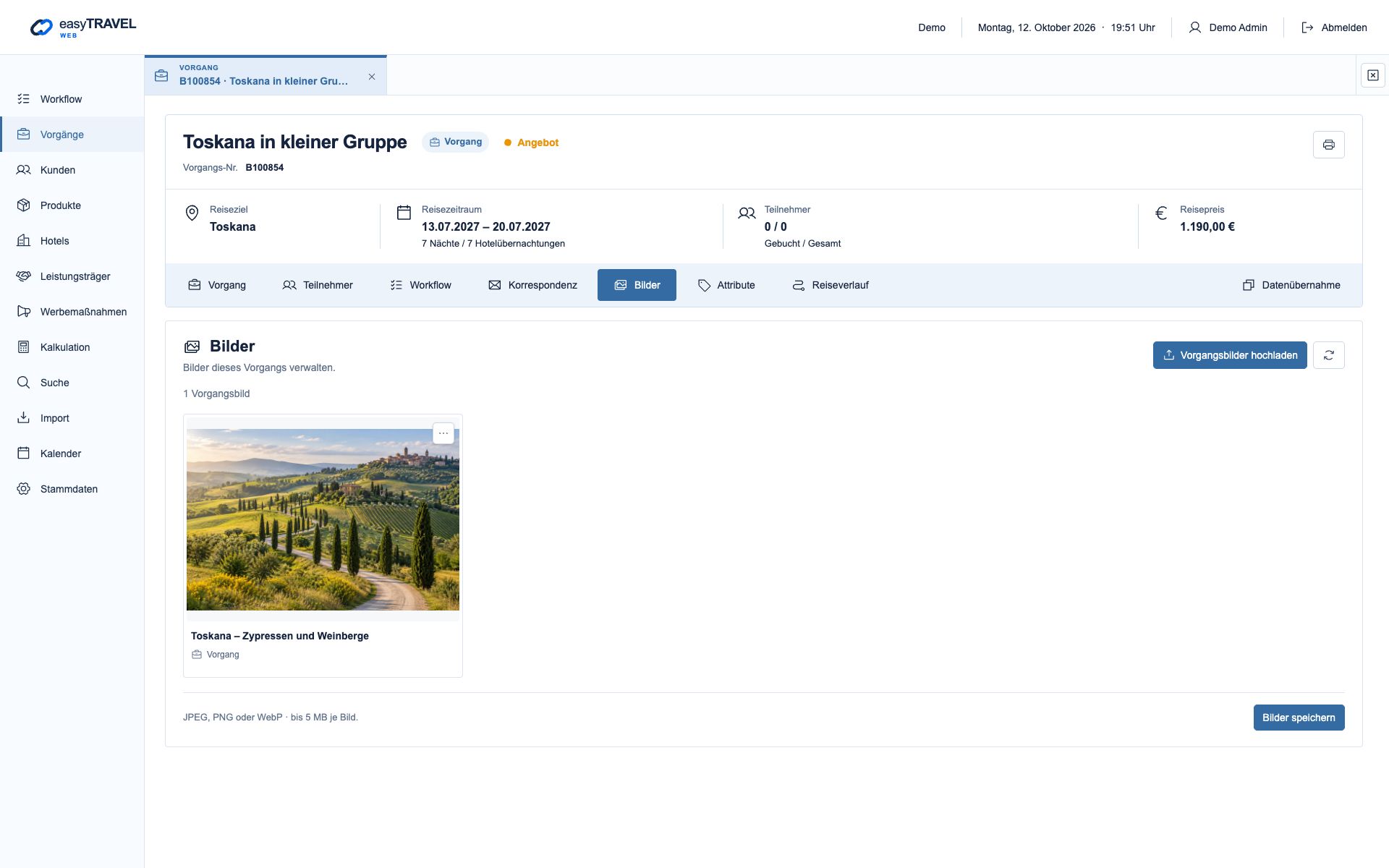This screenshot has height=868, width=1389.
Task: Print the Vorgang with the printer icon
Action: click(1328, 145)
